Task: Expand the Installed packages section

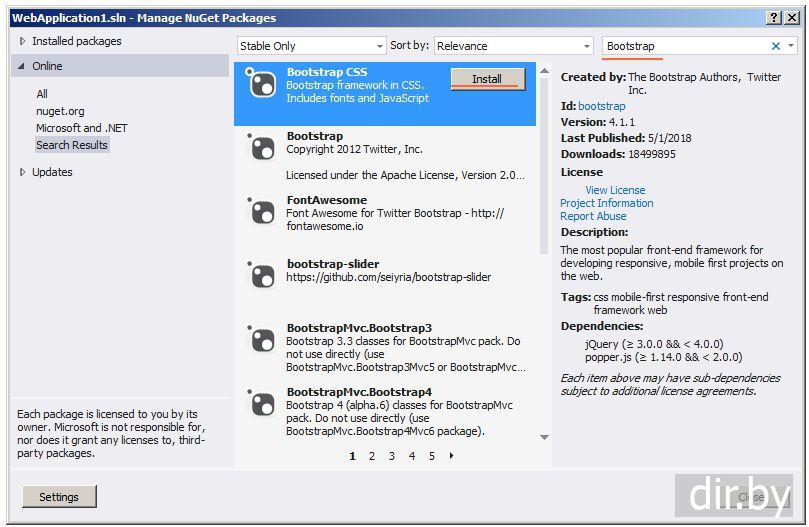Action: pos(23,41)
